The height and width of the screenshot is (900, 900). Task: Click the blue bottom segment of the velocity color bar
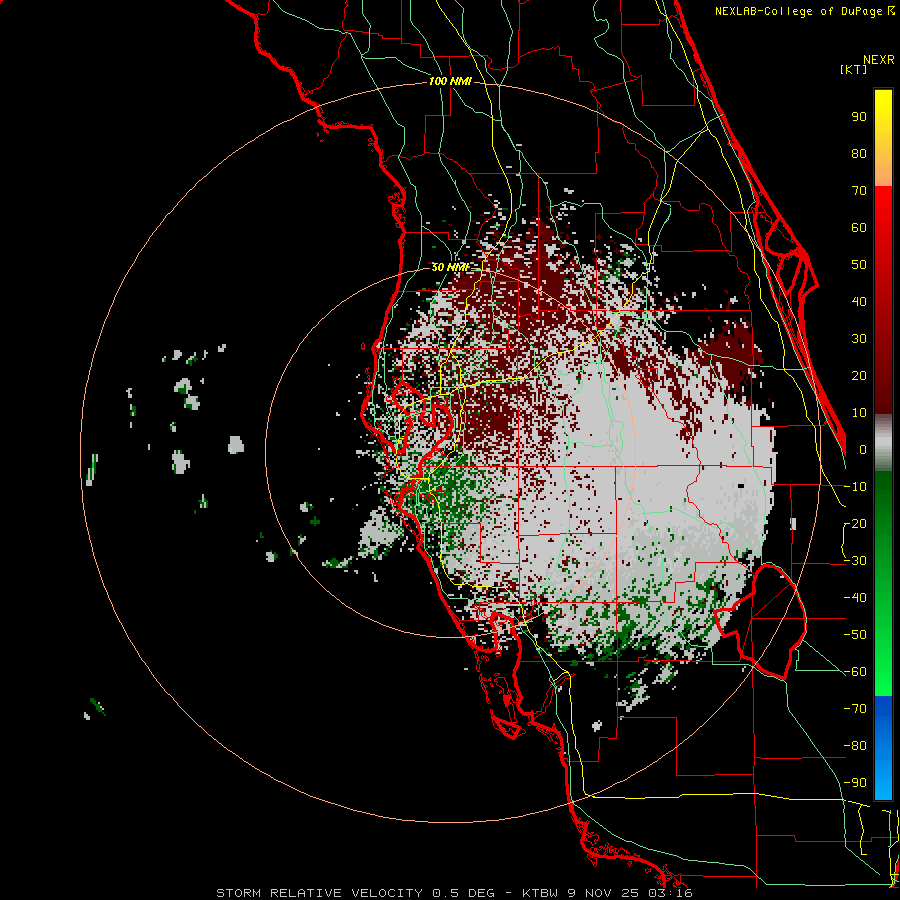coord(883,748)
